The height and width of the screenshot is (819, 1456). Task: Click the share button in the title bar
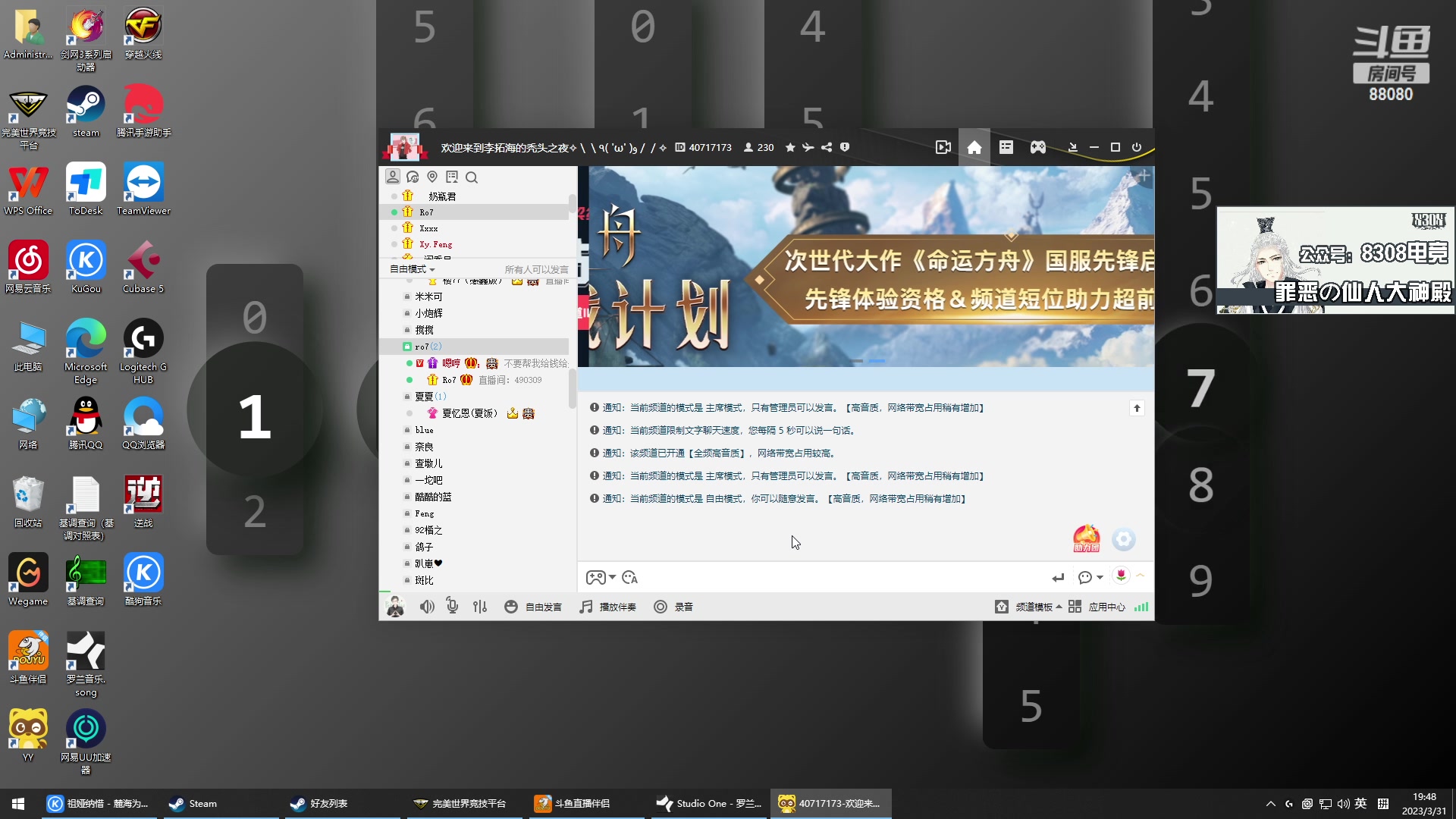point(827,147)
